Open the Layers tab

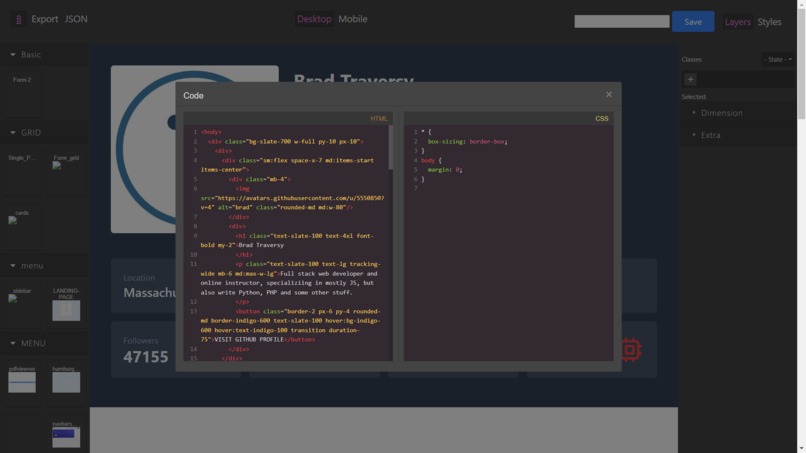pyautogui.click(x=737, y=22)
